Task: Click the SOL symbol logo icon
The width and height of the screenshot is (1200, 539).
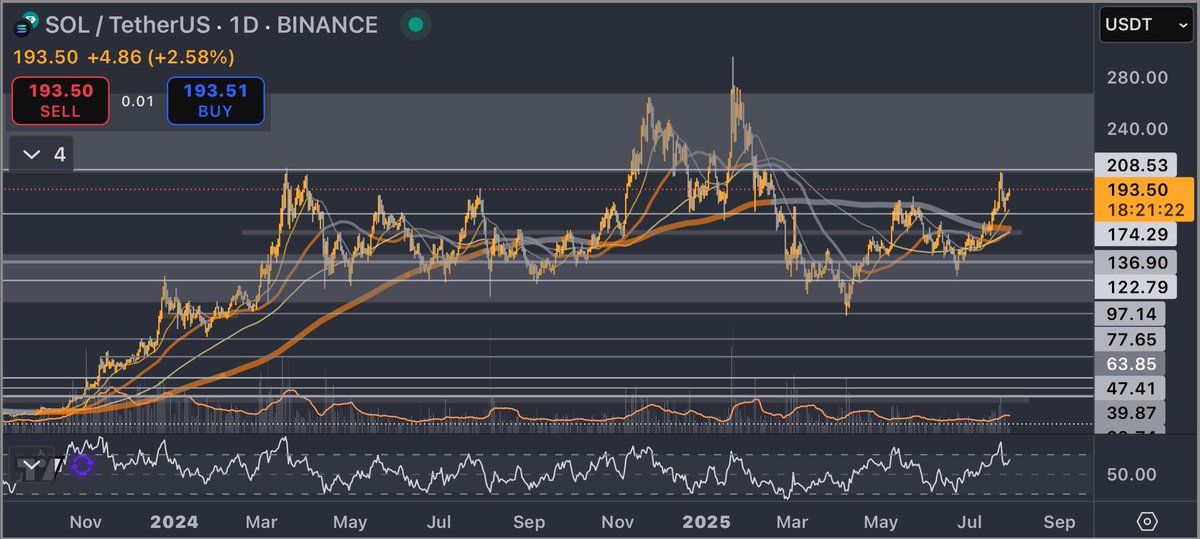Action: click(26, 24)
